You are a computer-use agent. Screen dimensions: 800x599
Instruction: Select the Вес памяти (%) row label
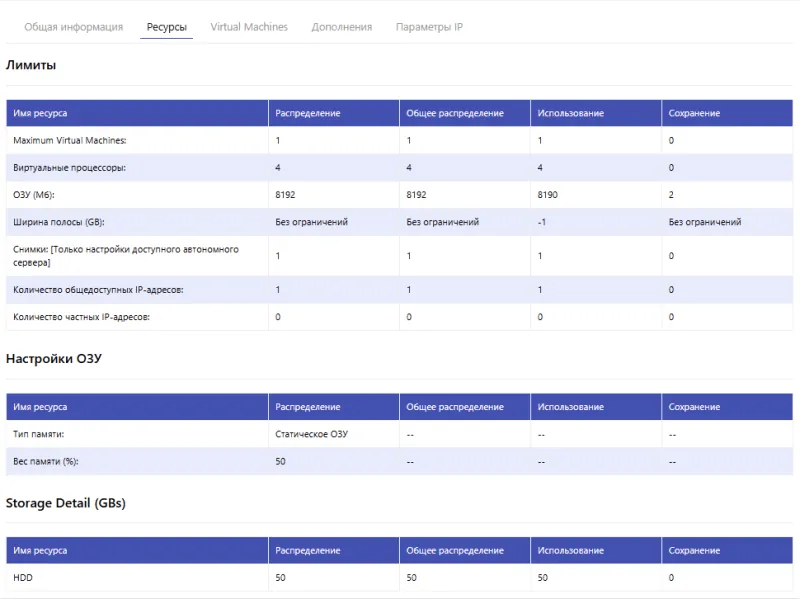pyautogui.click(x=46, y=462)
